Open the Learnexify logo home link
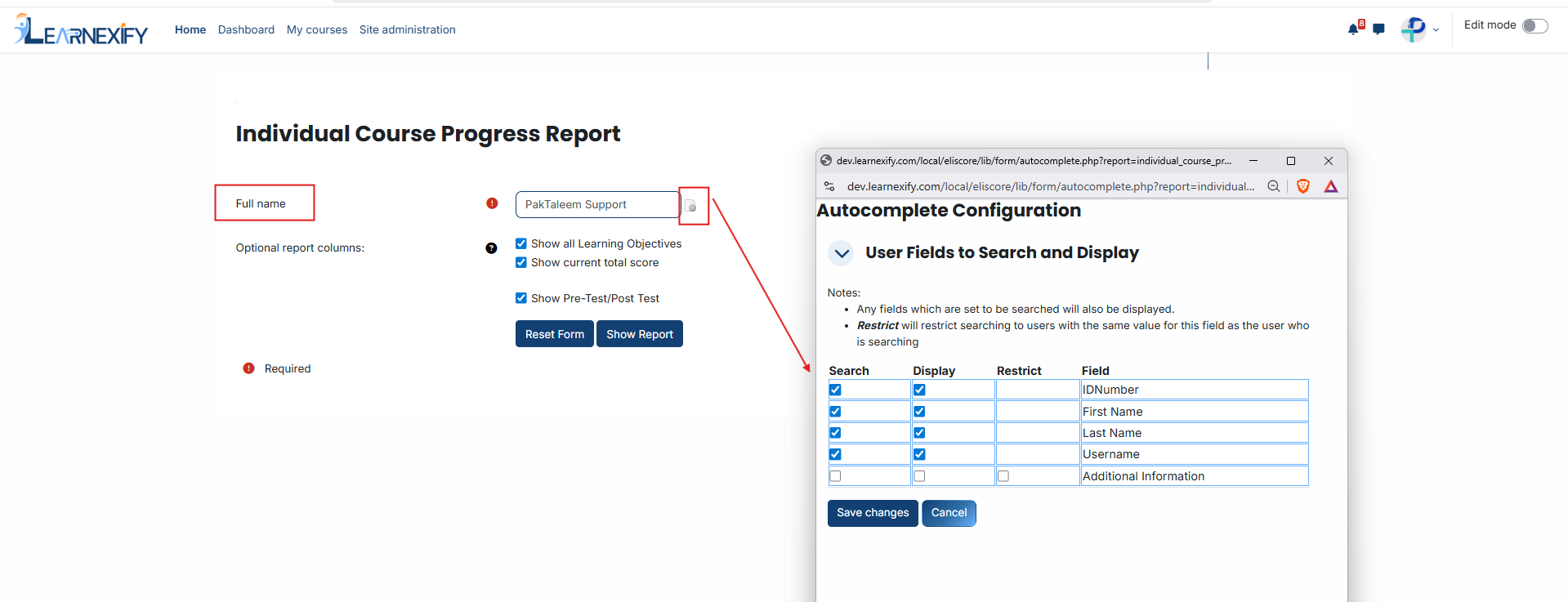The image size is (1568, 602). point(82,29)
